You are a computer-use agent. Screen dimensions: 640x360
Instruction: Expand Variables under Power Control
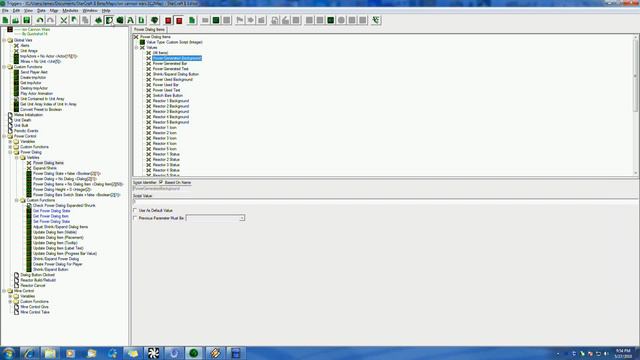tap(11, 141)
